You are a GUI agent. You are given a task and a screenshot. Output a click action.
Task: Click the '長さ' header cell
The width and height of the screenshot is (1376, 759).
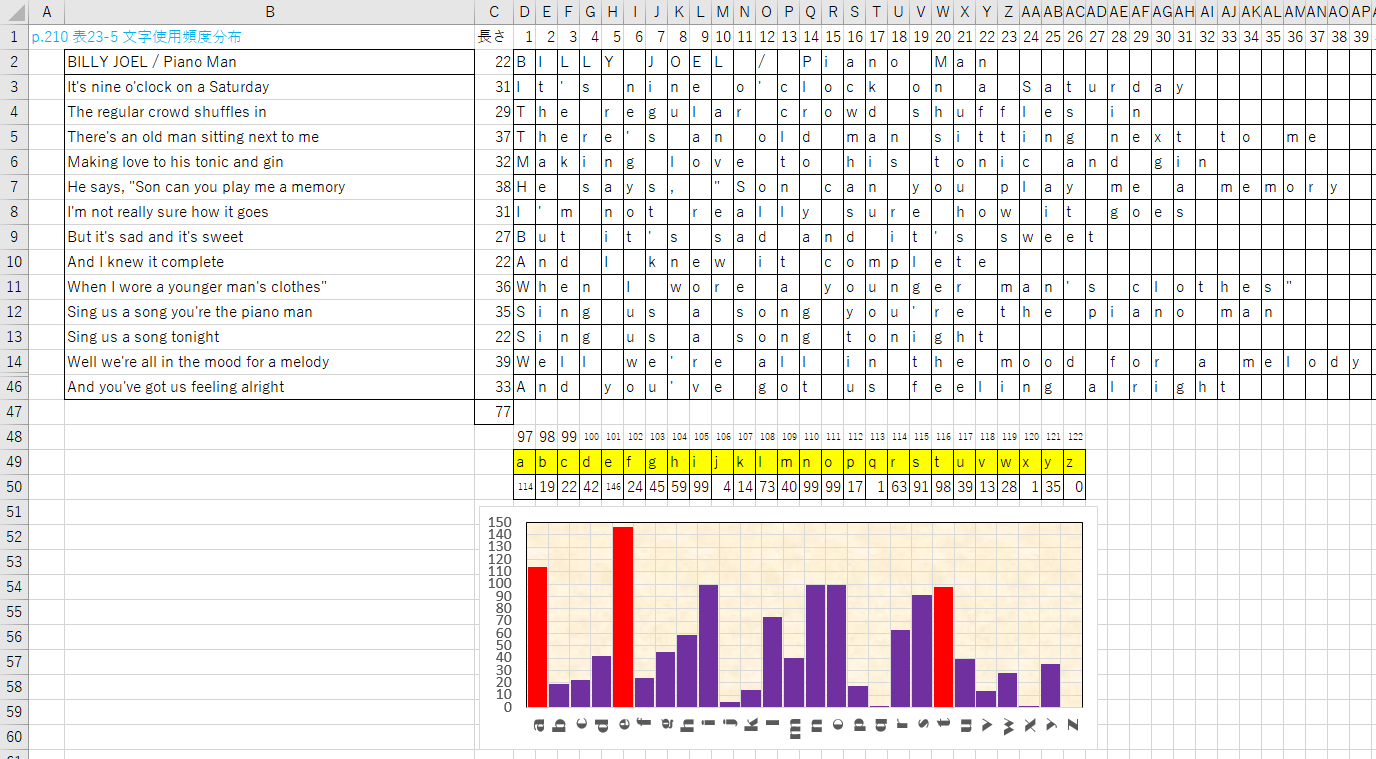click(493, 37)
